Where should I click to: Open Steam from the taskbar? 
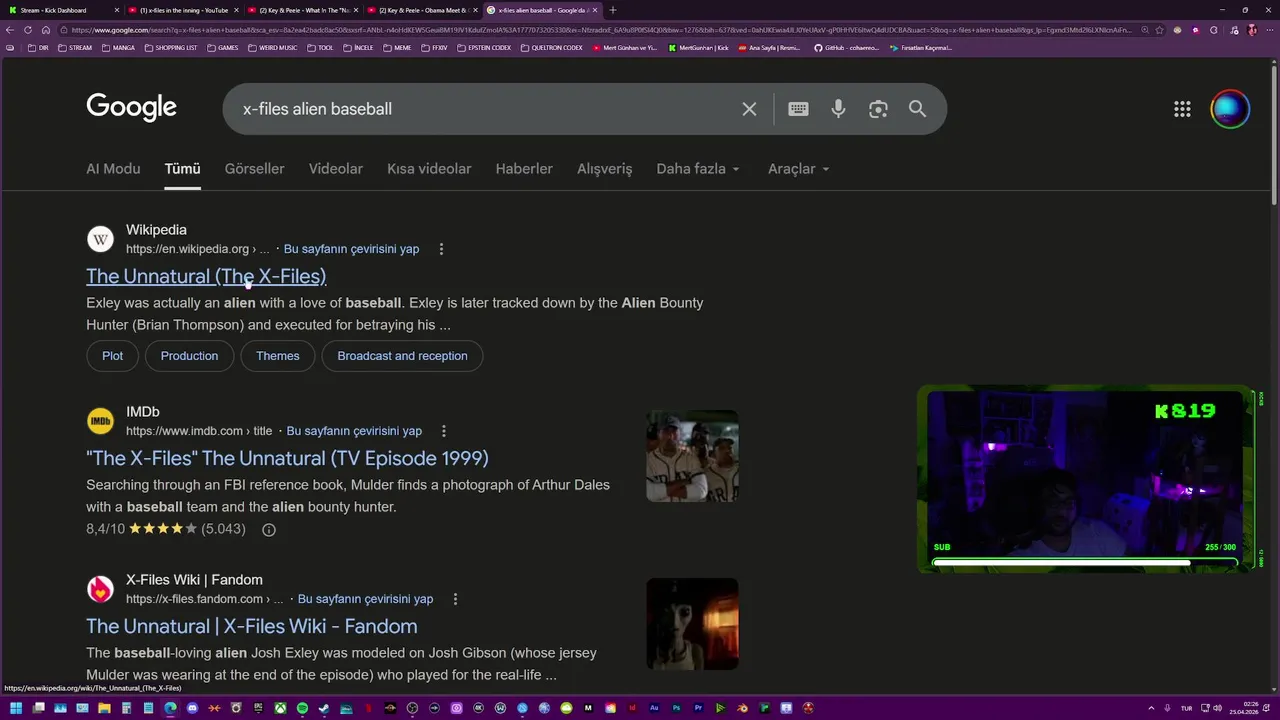click(324, 709)
